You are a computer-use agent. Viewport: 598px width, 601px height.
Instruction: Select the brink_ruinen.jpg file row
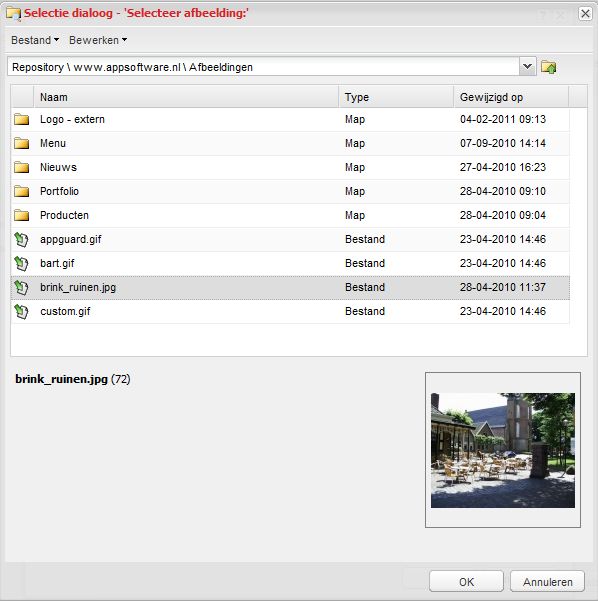click(x=290, y=287)
